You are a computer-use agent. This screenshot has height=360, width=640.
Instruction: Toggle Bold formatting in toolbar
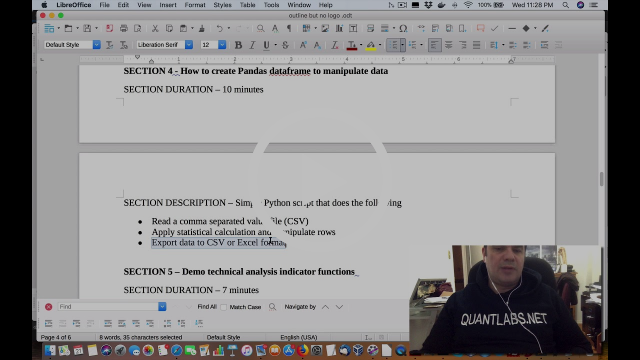[x=238, y=45]
